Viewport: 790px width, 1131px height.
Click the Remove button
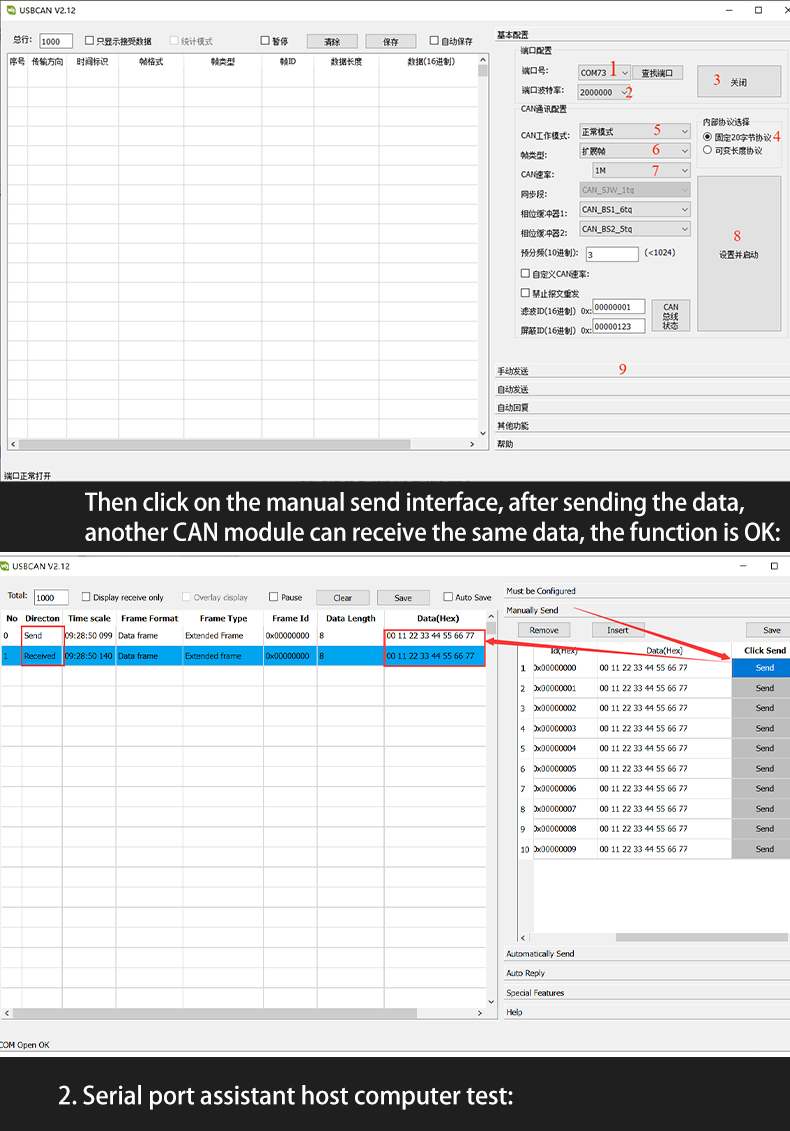tap(544, 630)
